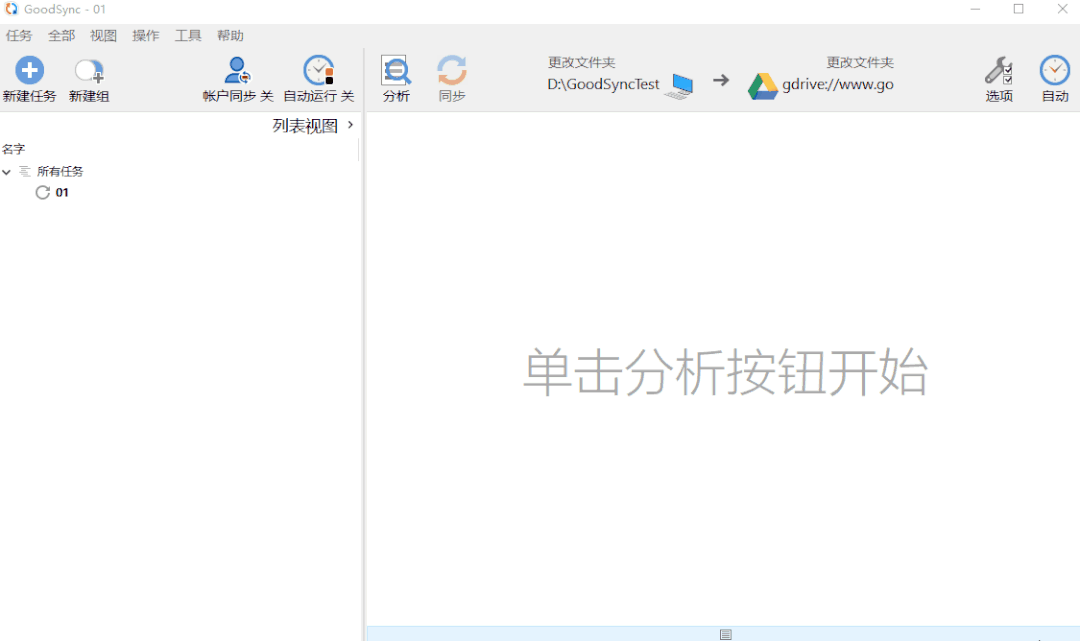Click the 新建组 new group icon
This screenshot has width=1080, height=641.
coord(89,71)
